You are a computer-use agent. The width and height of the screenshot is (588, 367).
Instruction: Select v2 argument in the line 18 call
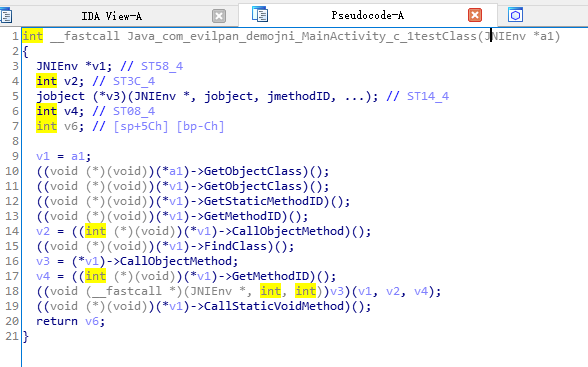tap(393, 291)
